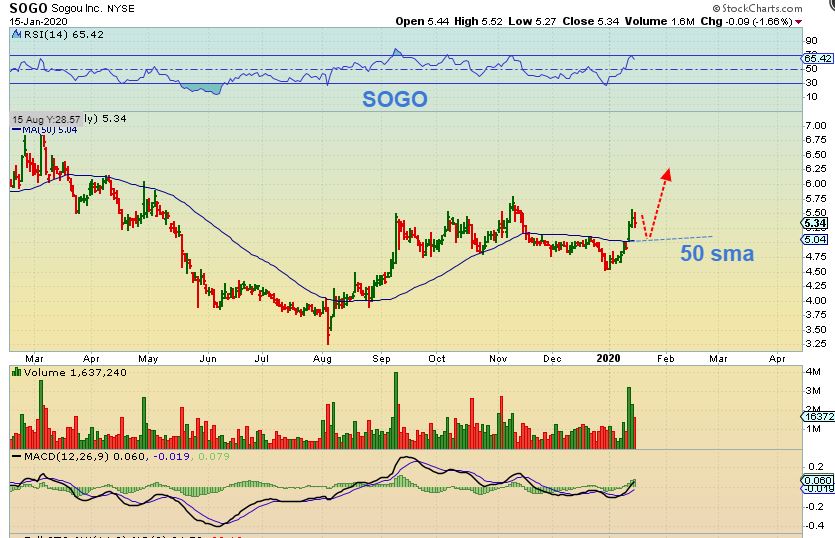
Task: Click the Volume 1.6M header value
Action: (660, 21)
